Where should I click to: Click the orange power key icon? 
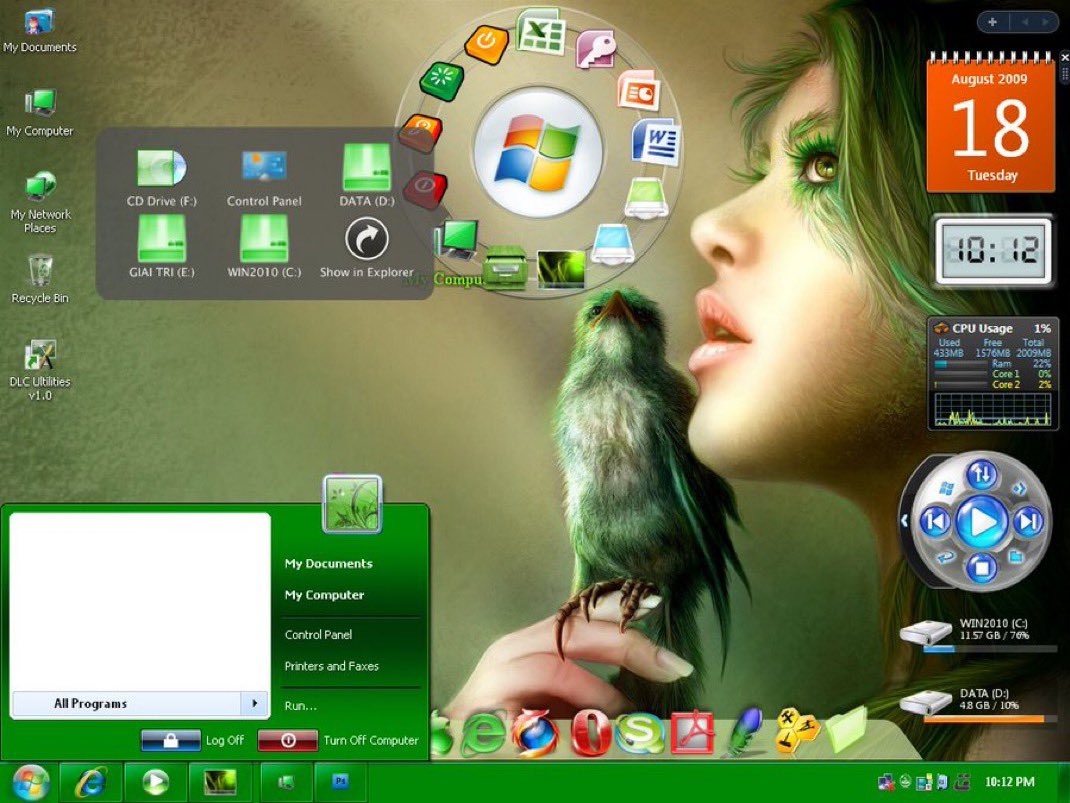click(x=486, y=43)
